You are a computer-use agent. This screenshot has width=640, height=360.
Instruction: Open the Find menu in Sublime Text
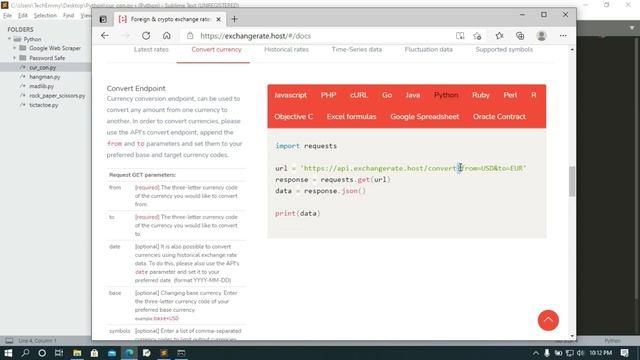pos(68,16)
